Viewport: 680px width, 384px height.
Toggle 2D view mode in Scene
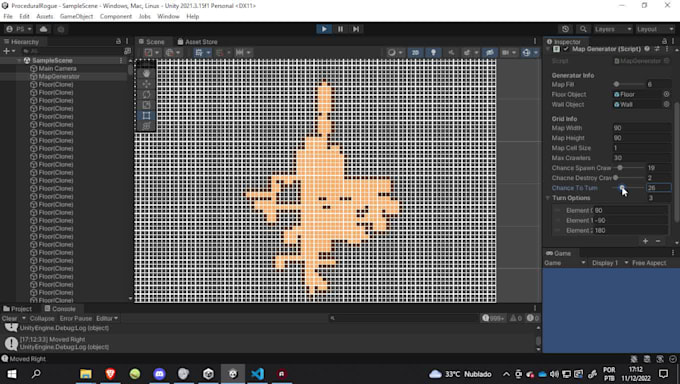click(415, 53)
